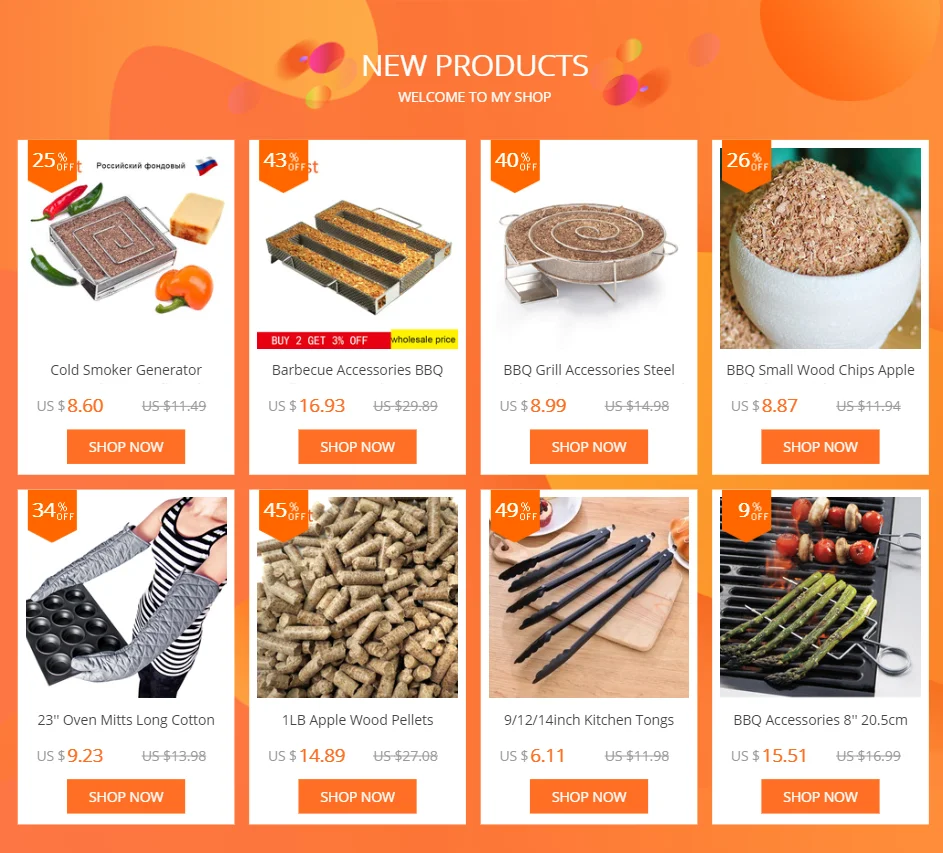Image resolution: width=943 pixels, height=853 pixels.
Task: Shop Now for Barbecue Accessories BBQ at $16.93
Action: tap(357, 446)
